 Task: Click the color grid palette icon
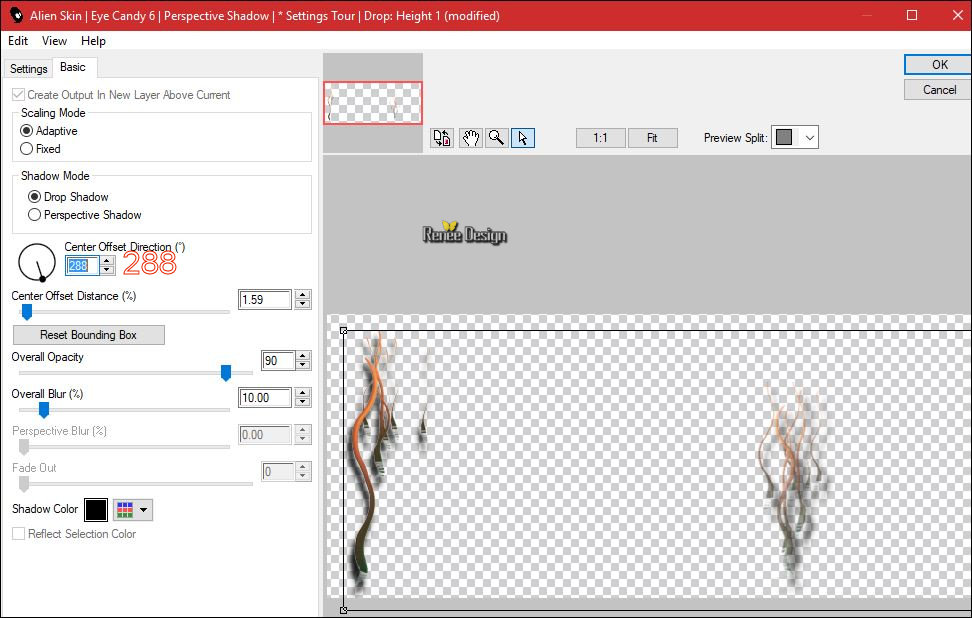click(x=125, y=510)
